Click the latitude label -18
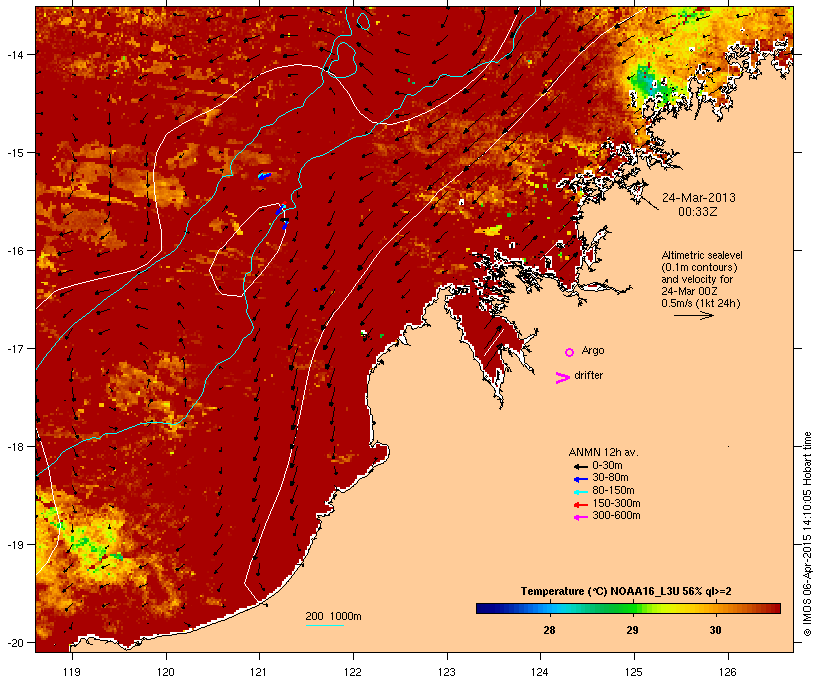820x680 pixels. click(x=14, y=447)
